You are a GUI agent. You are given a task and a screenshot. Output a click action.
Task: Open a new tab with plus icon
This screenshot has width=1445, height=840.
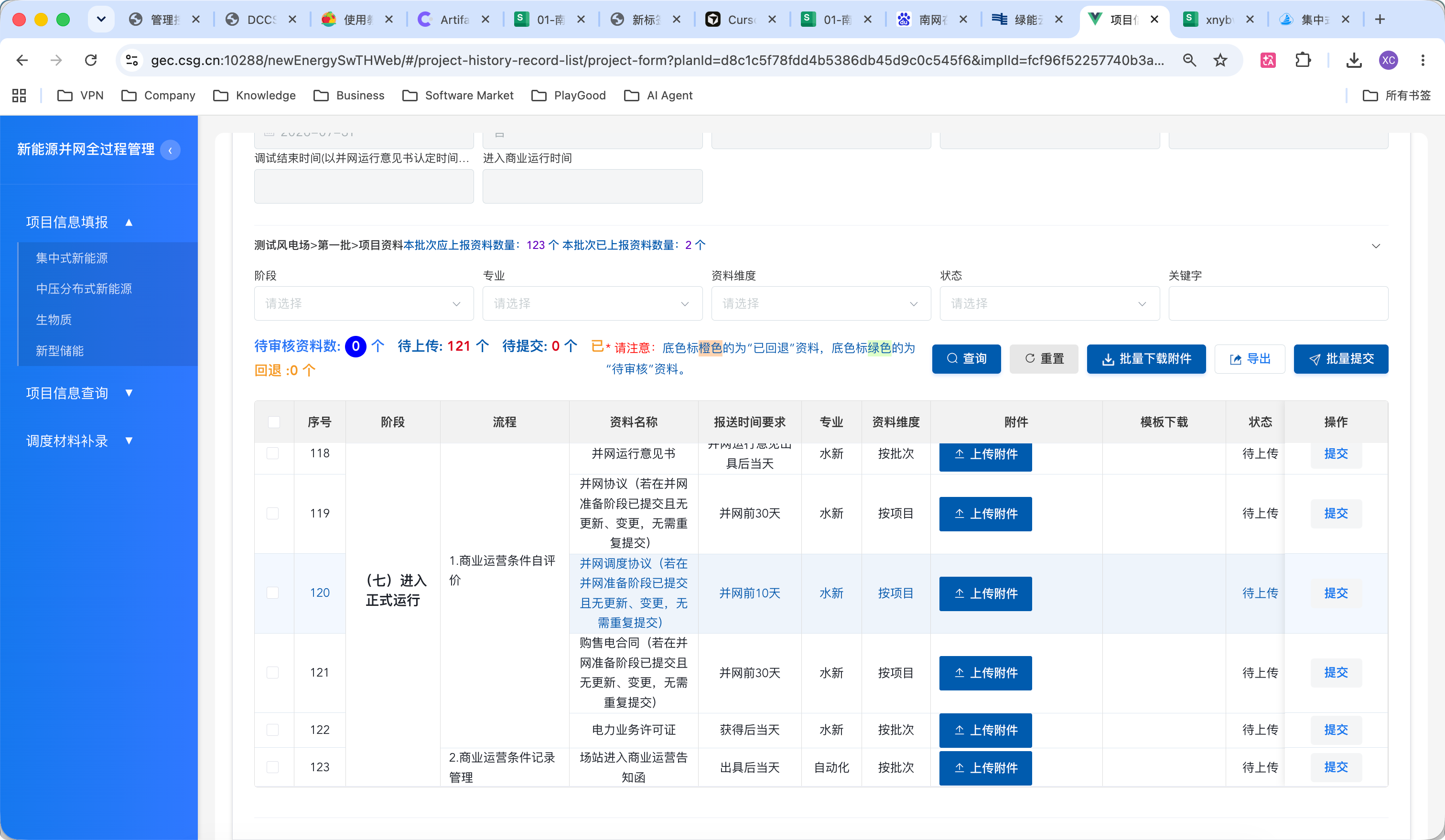coord(1380,20)
